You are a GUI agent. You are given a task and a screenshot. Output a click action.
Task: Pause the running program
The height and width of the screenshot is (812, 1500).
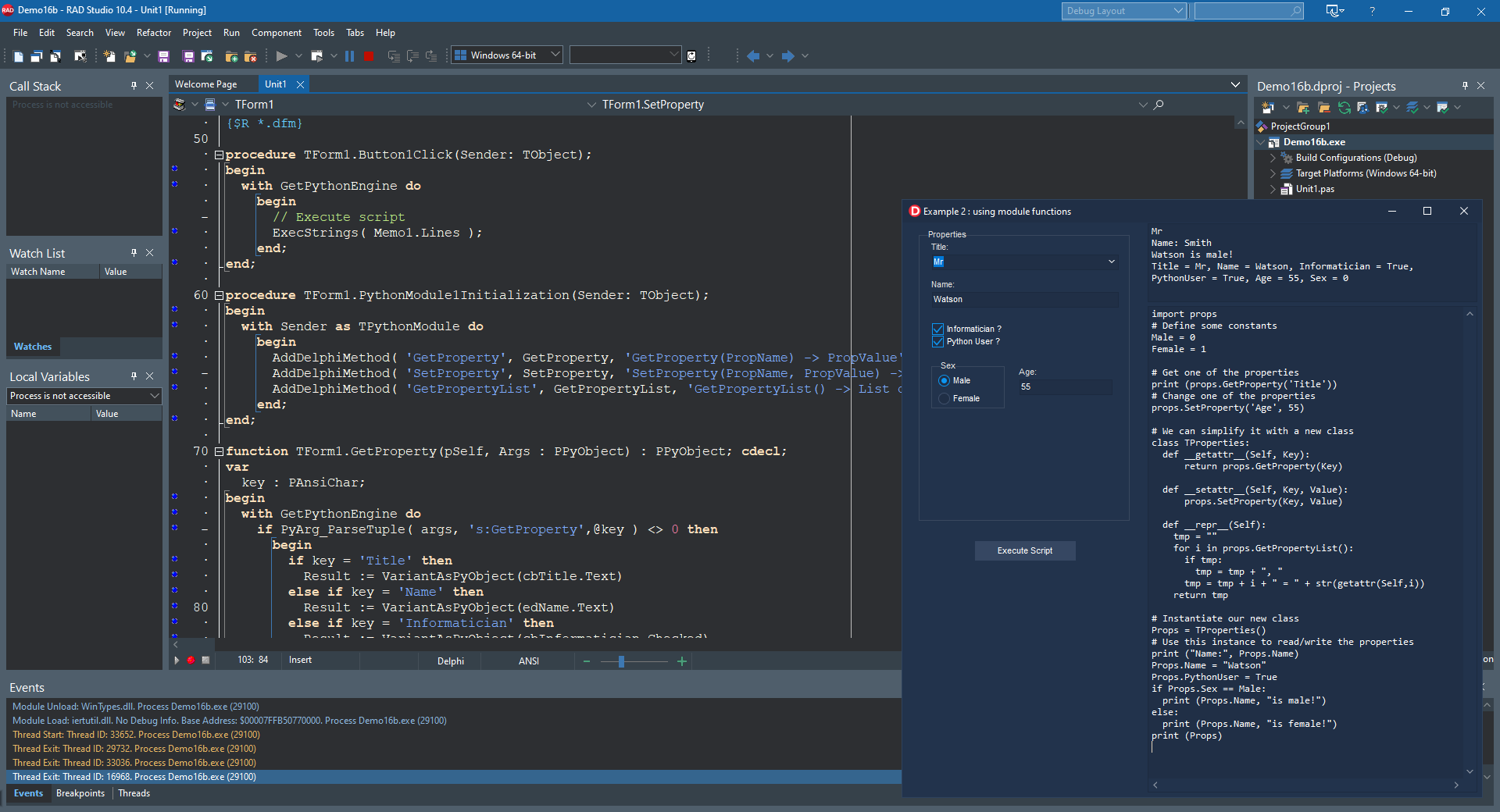click(x=349, y=56)
